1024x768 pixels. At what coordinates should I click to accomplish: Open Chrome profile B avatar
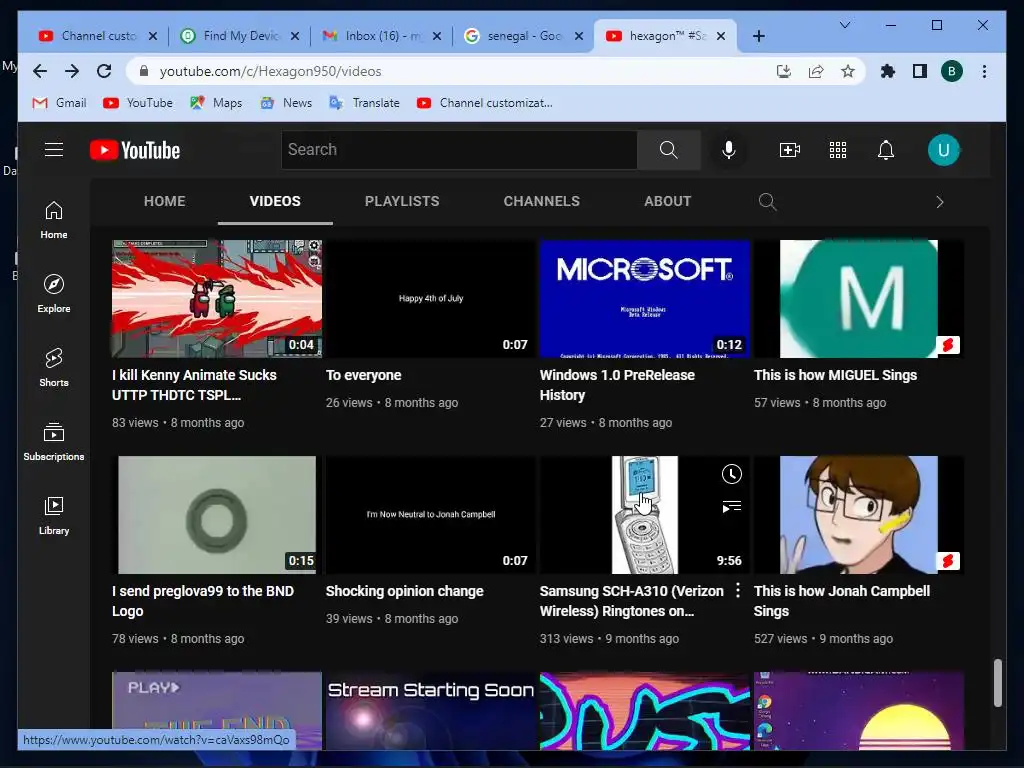(x=952, y=71)
